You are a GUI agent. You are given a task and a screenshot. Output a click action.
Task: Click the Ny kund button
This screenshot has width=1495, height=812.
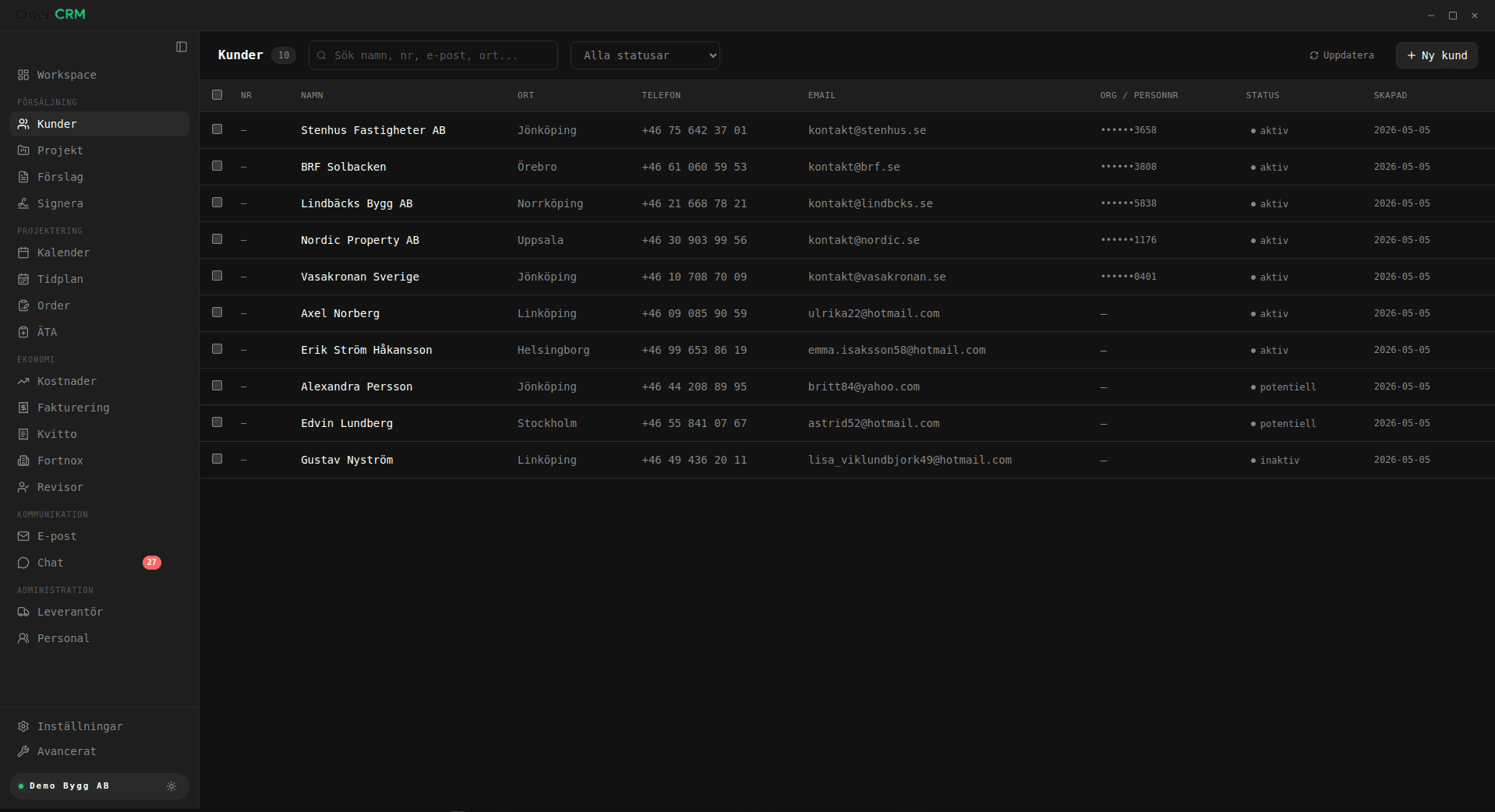tap(1437, 55)
